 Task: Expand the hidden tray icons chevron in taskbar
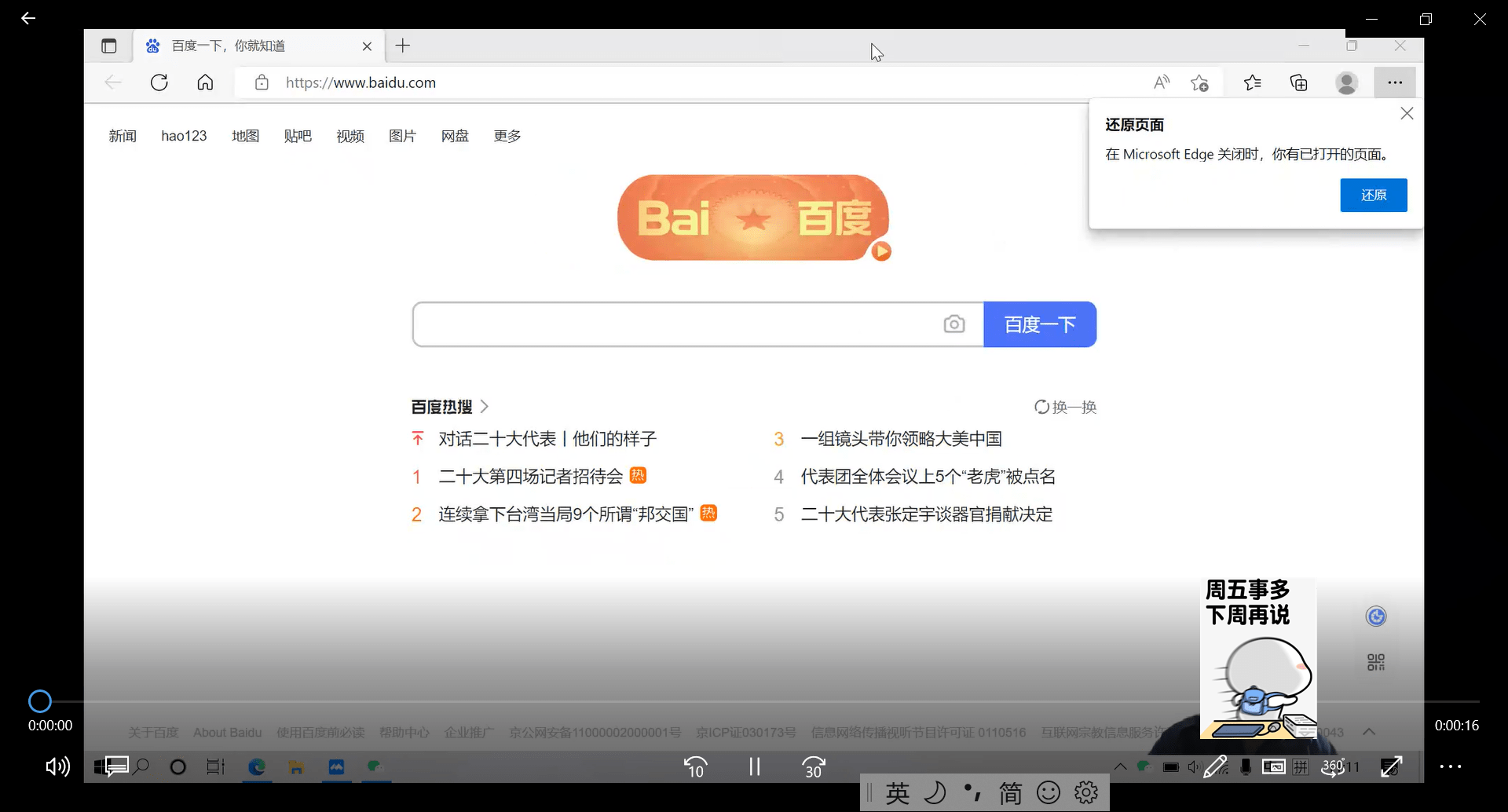[x=1121, y=767]
